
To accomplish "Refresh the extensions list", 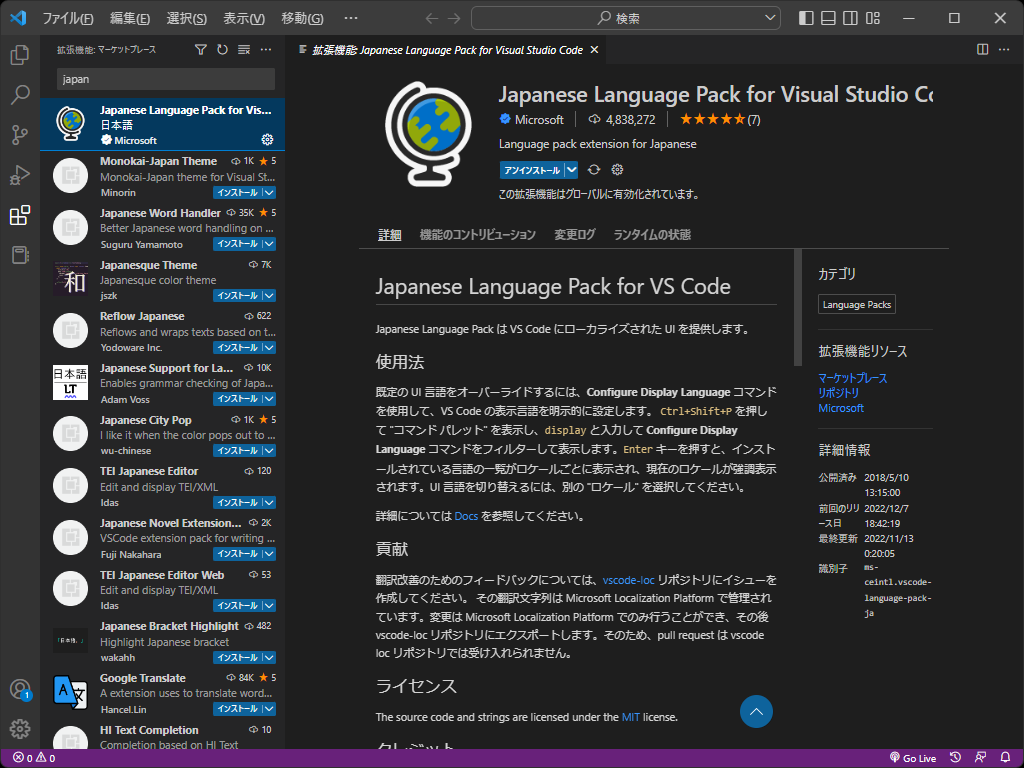I will (x=222, y=50).
